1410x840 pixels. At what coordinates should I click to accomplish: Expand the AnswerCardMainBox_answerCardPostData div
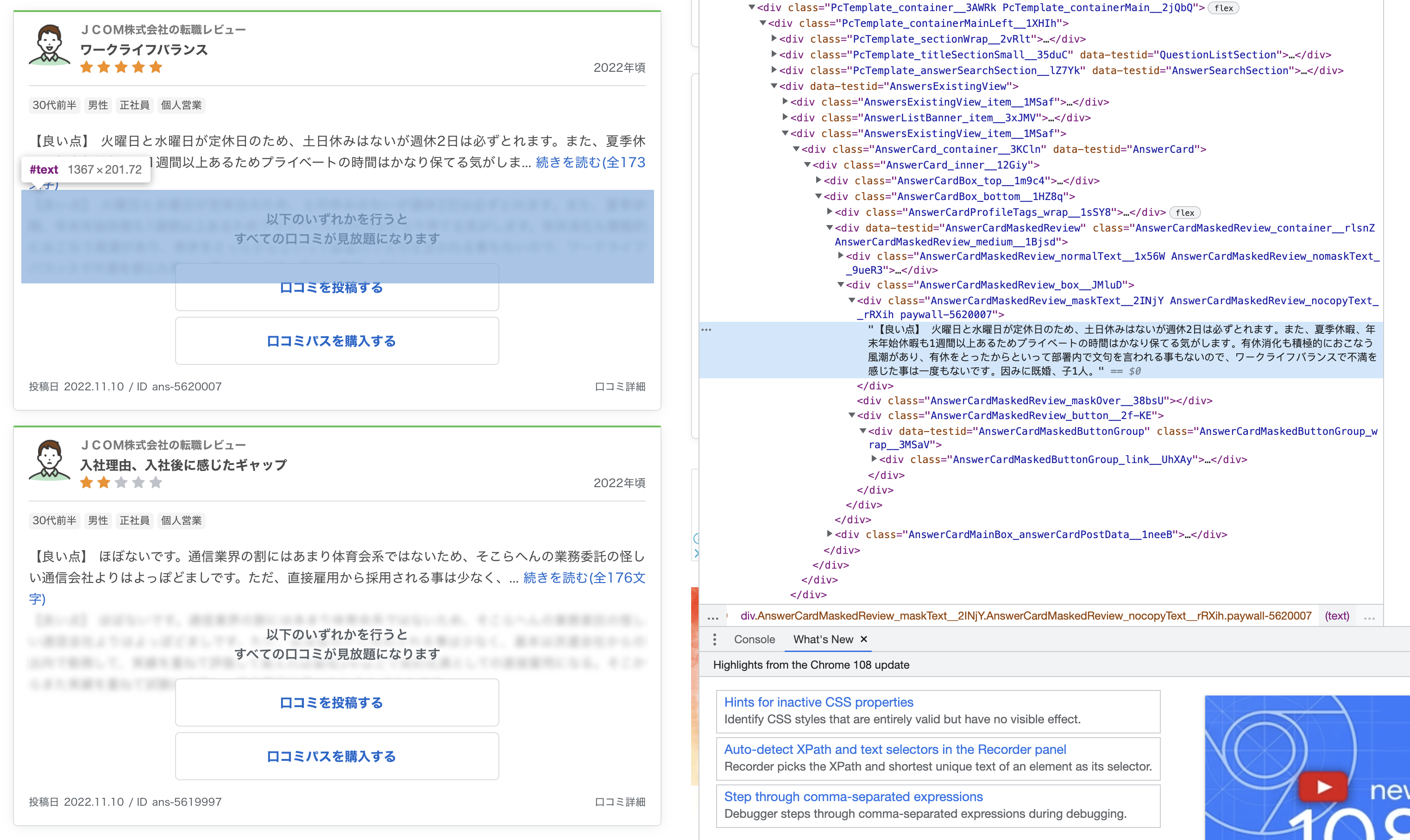830,534
